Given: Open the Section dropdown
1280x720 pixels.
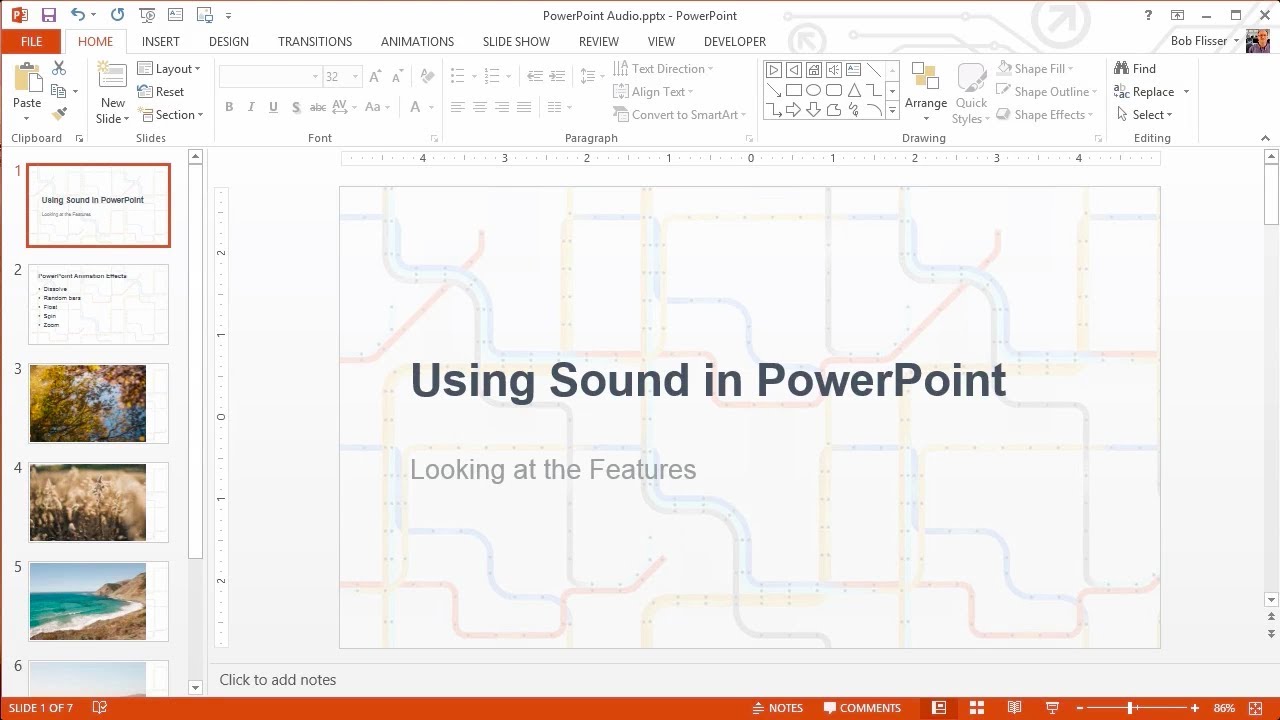Looking at the screenshot, I should point(171,114).
